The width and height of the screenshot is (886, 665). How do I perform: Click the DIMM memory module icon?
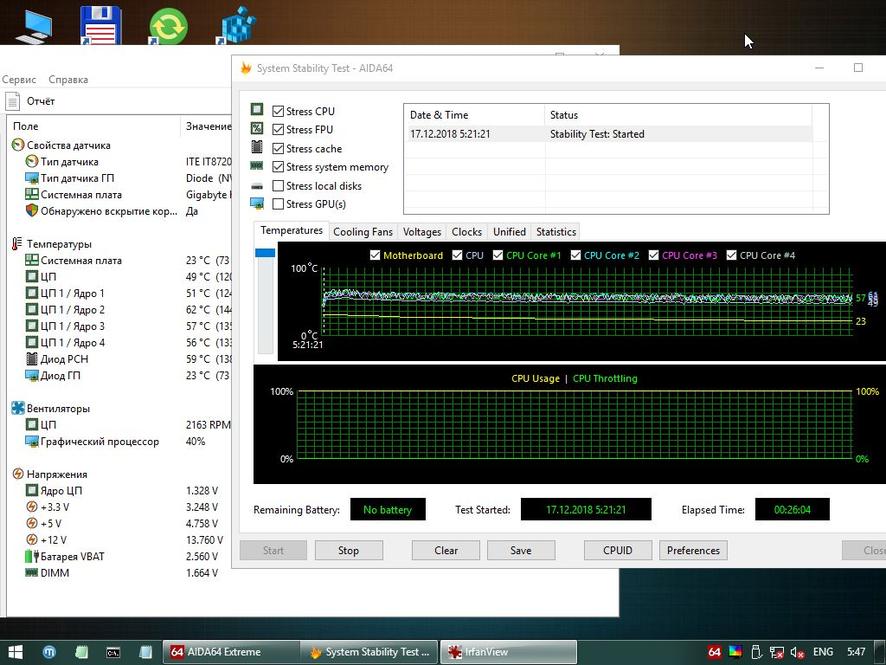[x=32, y=572]
